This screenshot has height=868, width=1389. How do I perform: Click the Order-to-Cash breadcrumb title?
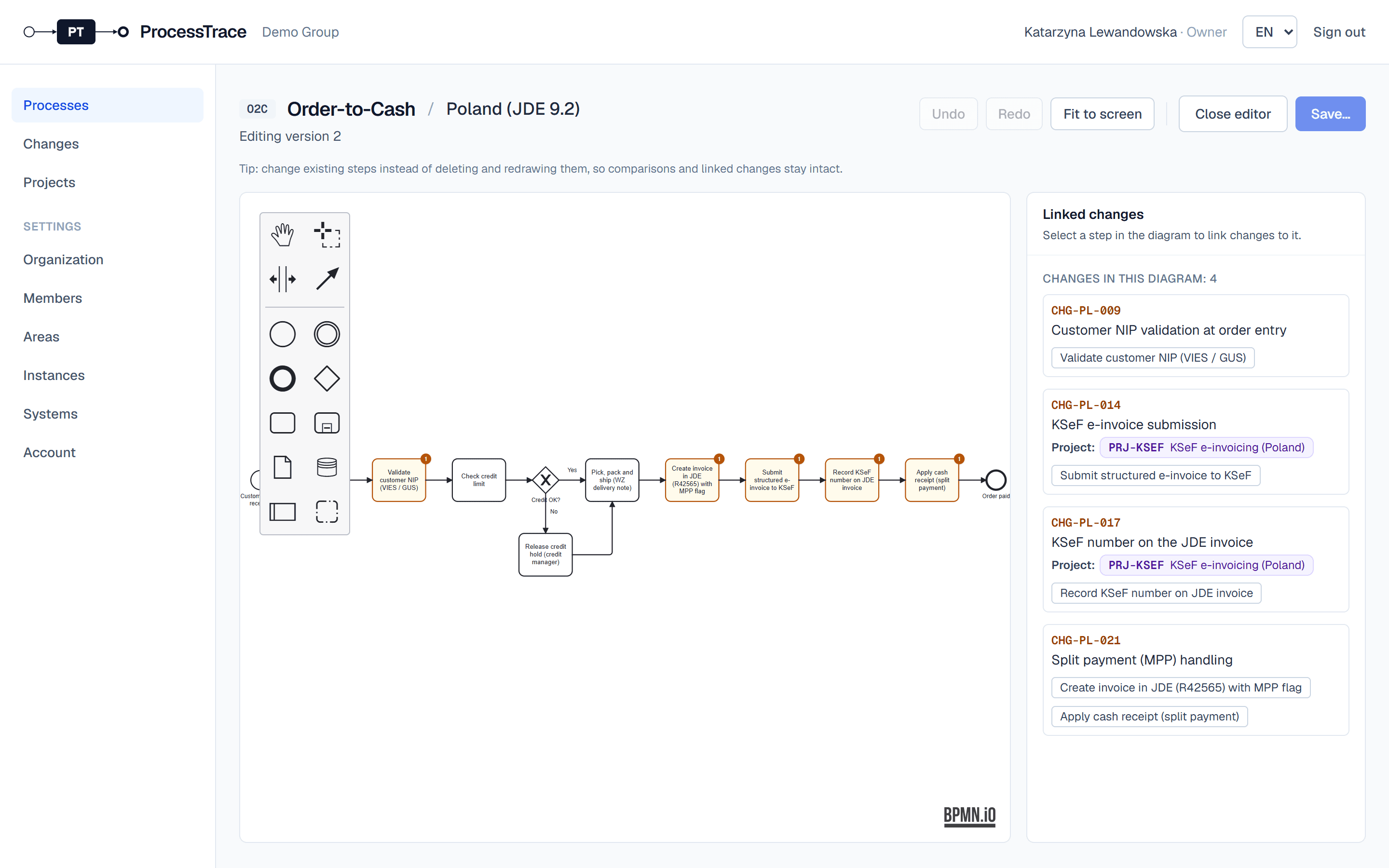[x=351, y=109]
